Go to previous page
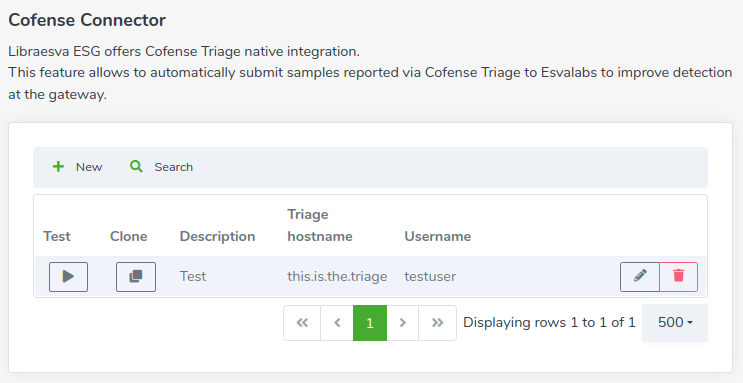 click(x=337, y=323)
